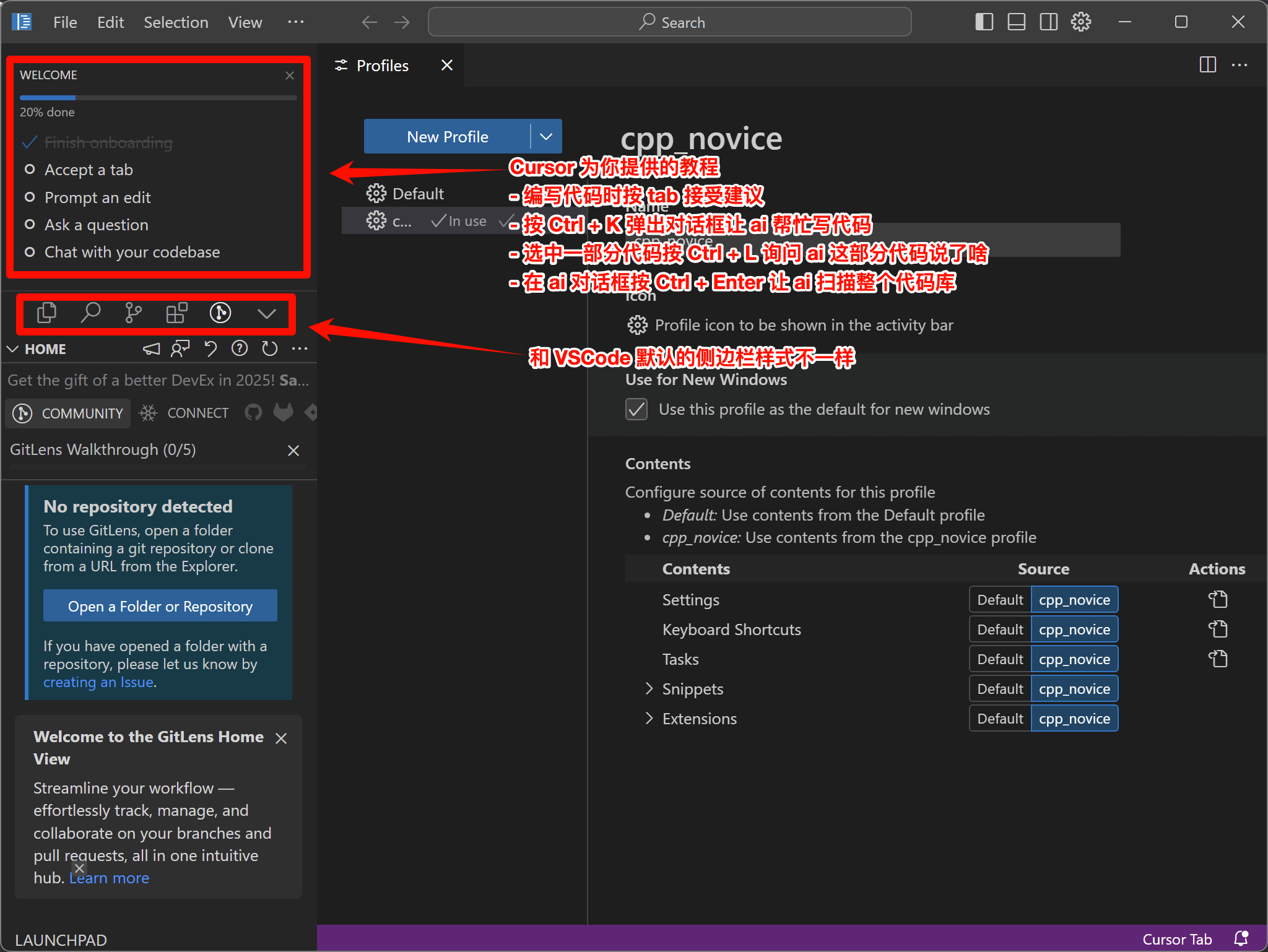
Task: Click the GitLab fox icon
Action: (x=284, y=413)
